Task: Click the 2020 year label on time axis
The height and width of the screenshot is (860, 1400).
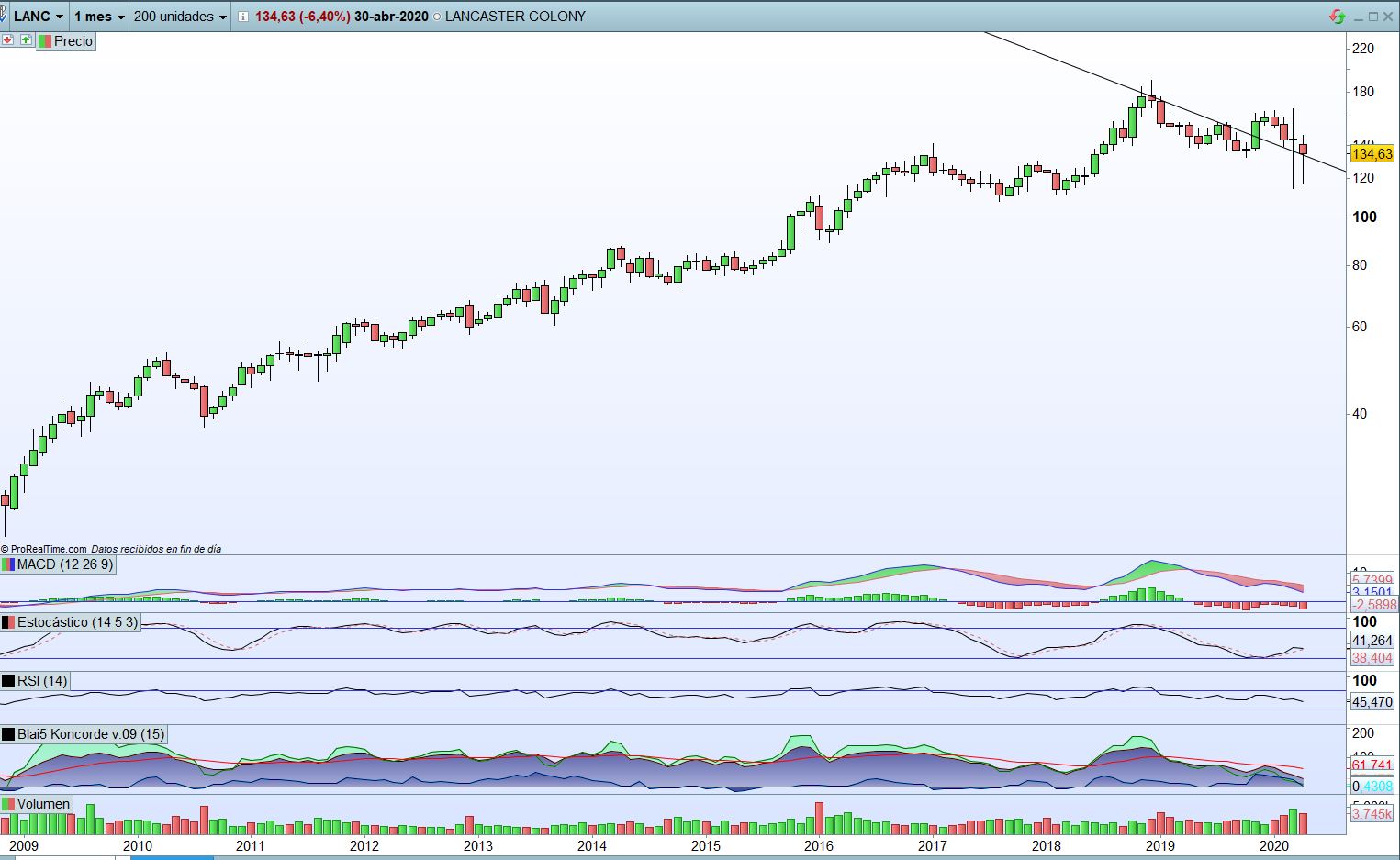Action: (1273, 846)
